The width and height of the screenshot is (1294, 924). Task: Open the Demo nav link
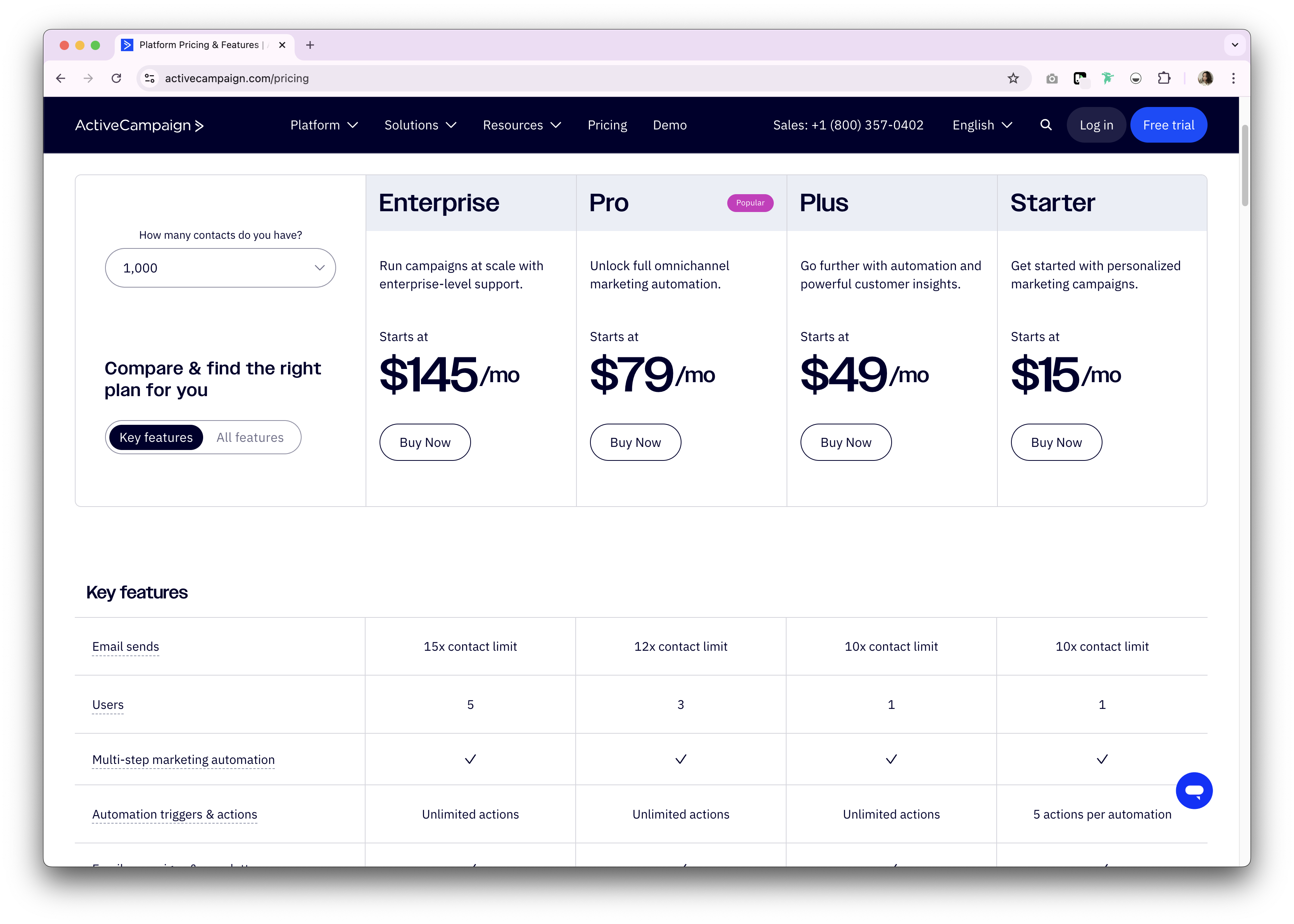coord(670,125)
